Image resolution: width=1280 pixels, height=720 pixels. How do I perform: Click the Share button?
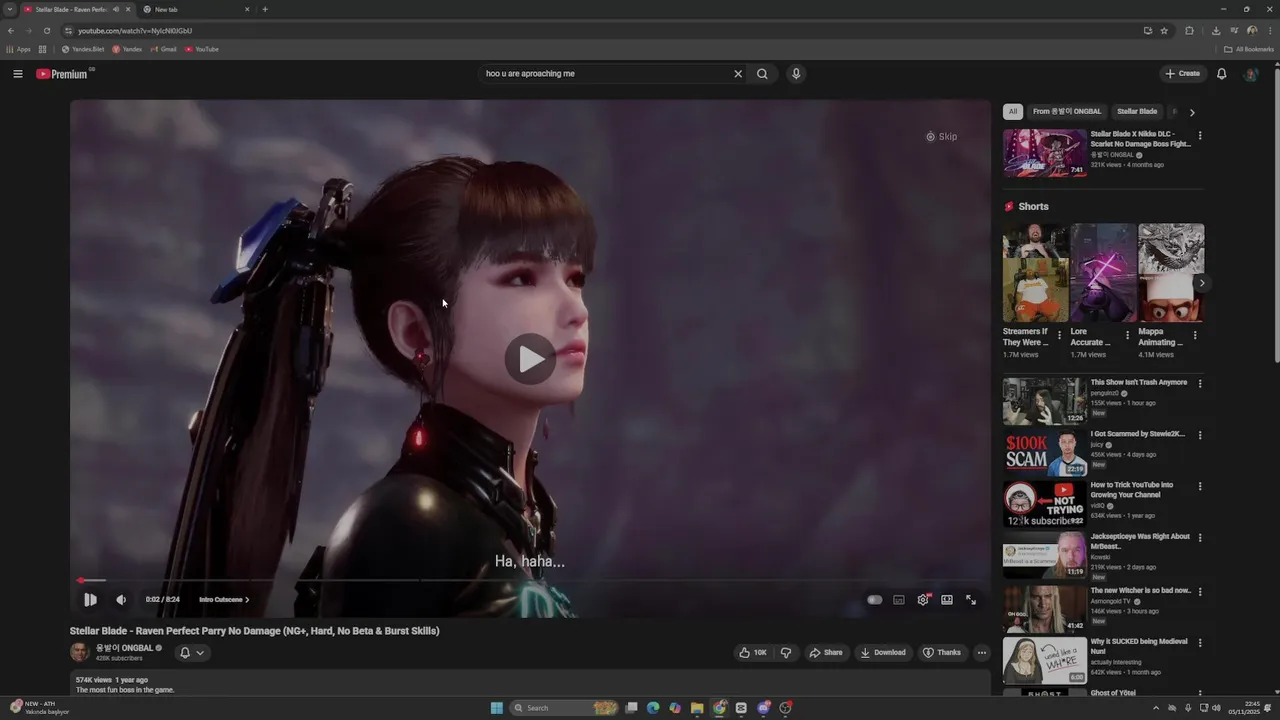[826, 652]
